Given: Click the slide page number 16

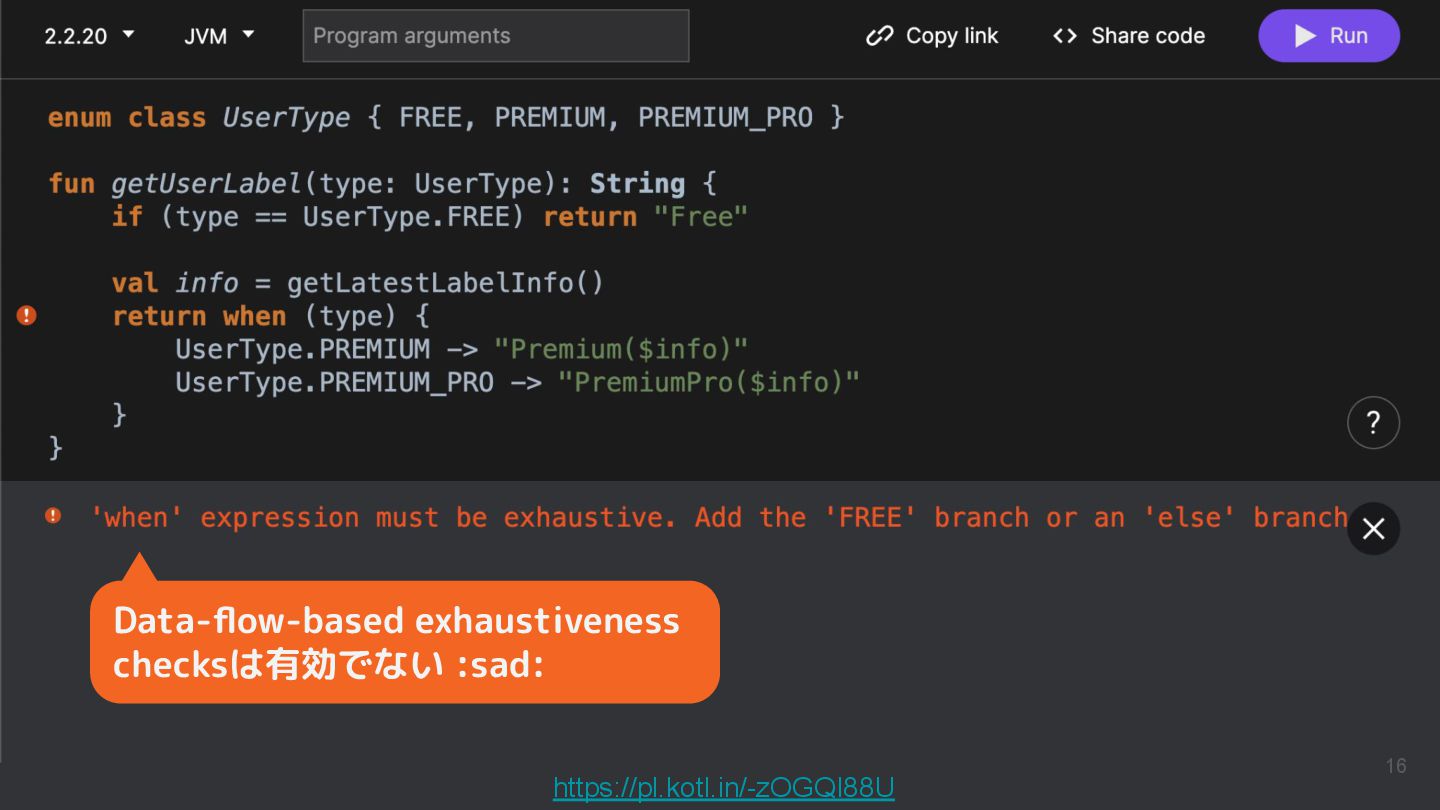Looking at the screenshot, I should click(1395, 766).
